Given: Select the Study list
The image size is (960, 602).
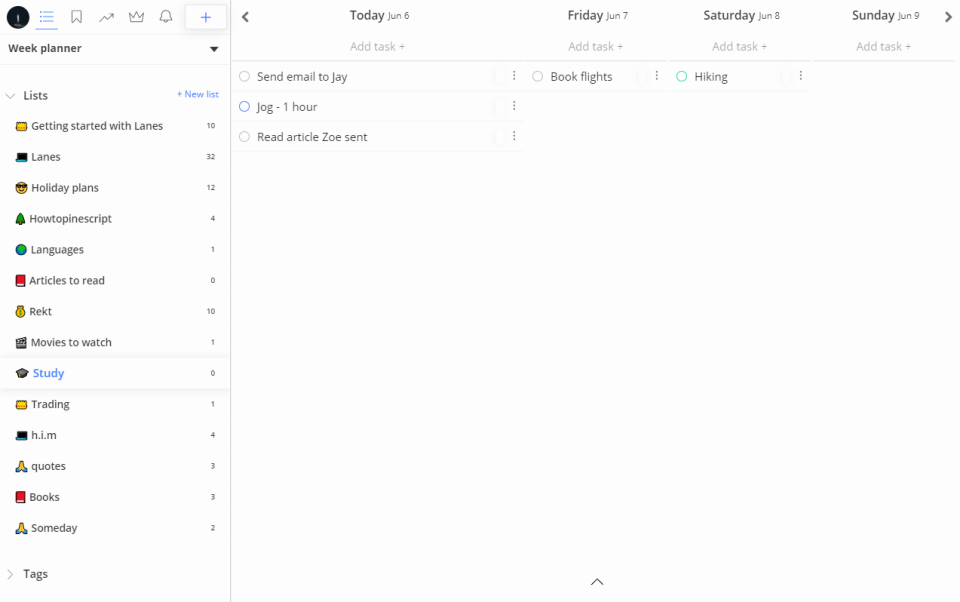Looking at the screenshot, I should [115, 373].
